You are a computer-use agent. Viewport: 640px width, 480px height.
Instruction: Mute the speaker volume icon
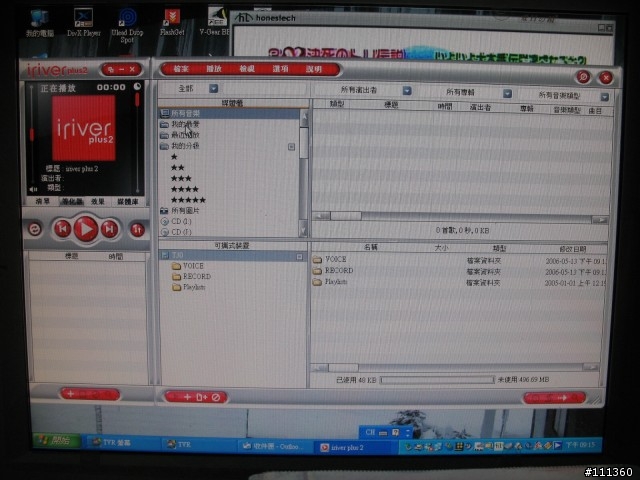(x=33, y=189)
